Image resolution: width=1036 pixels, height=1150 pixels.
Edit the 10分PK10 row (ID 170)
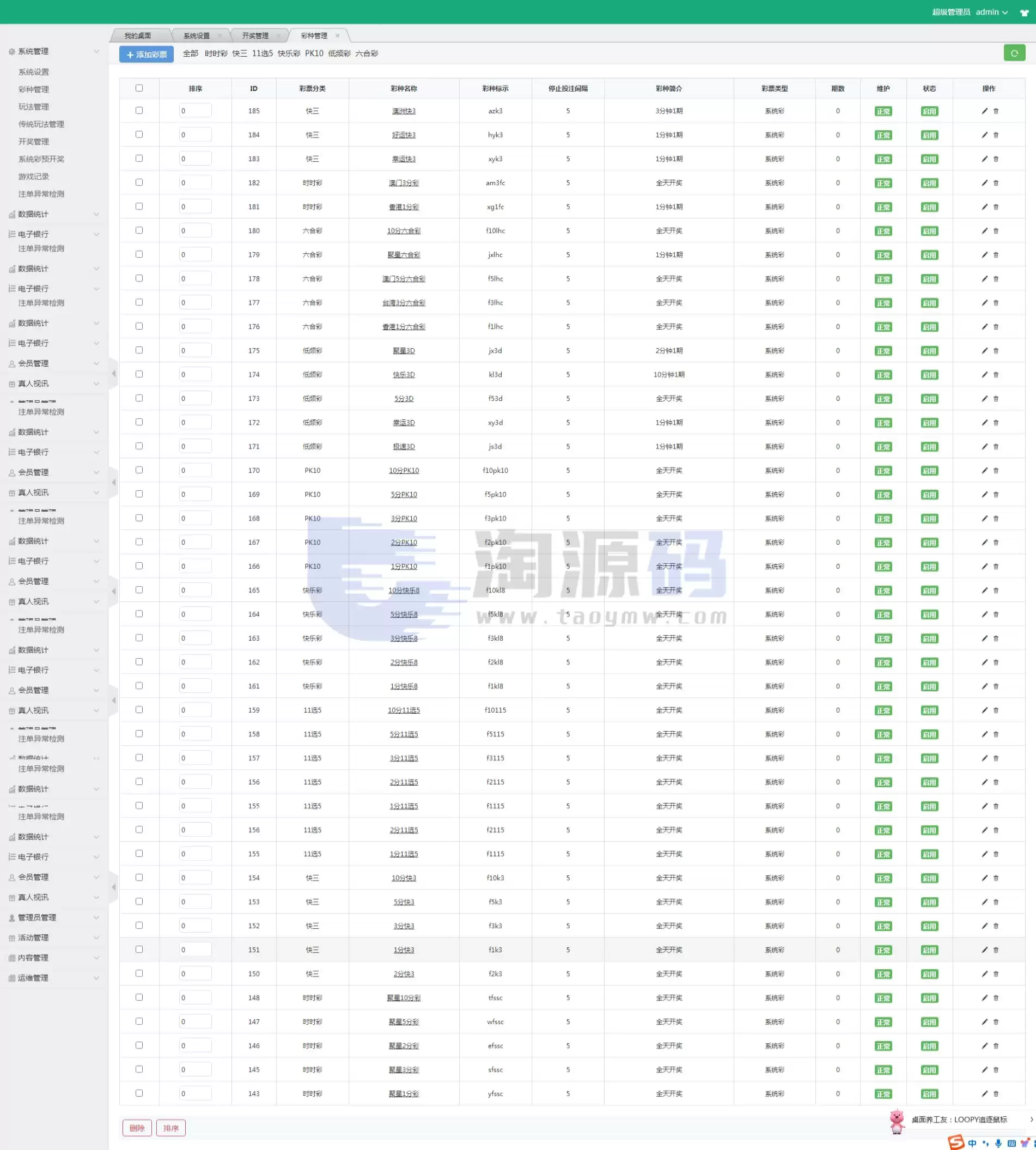click(x=984, y=470)
